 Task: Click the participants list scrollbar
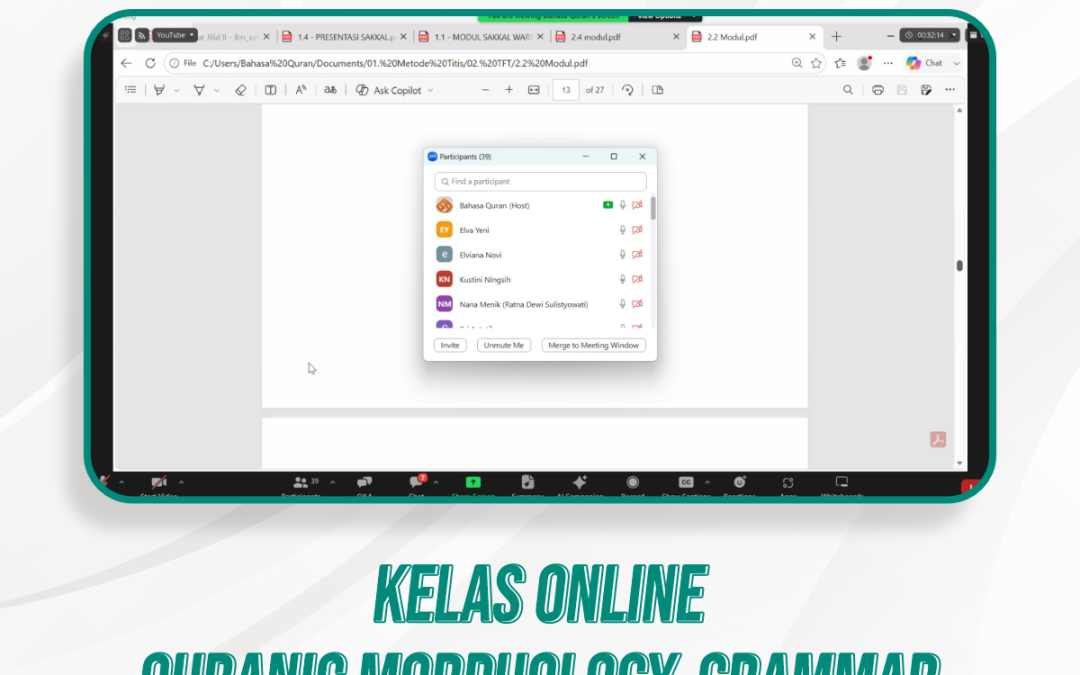[653, 208]
